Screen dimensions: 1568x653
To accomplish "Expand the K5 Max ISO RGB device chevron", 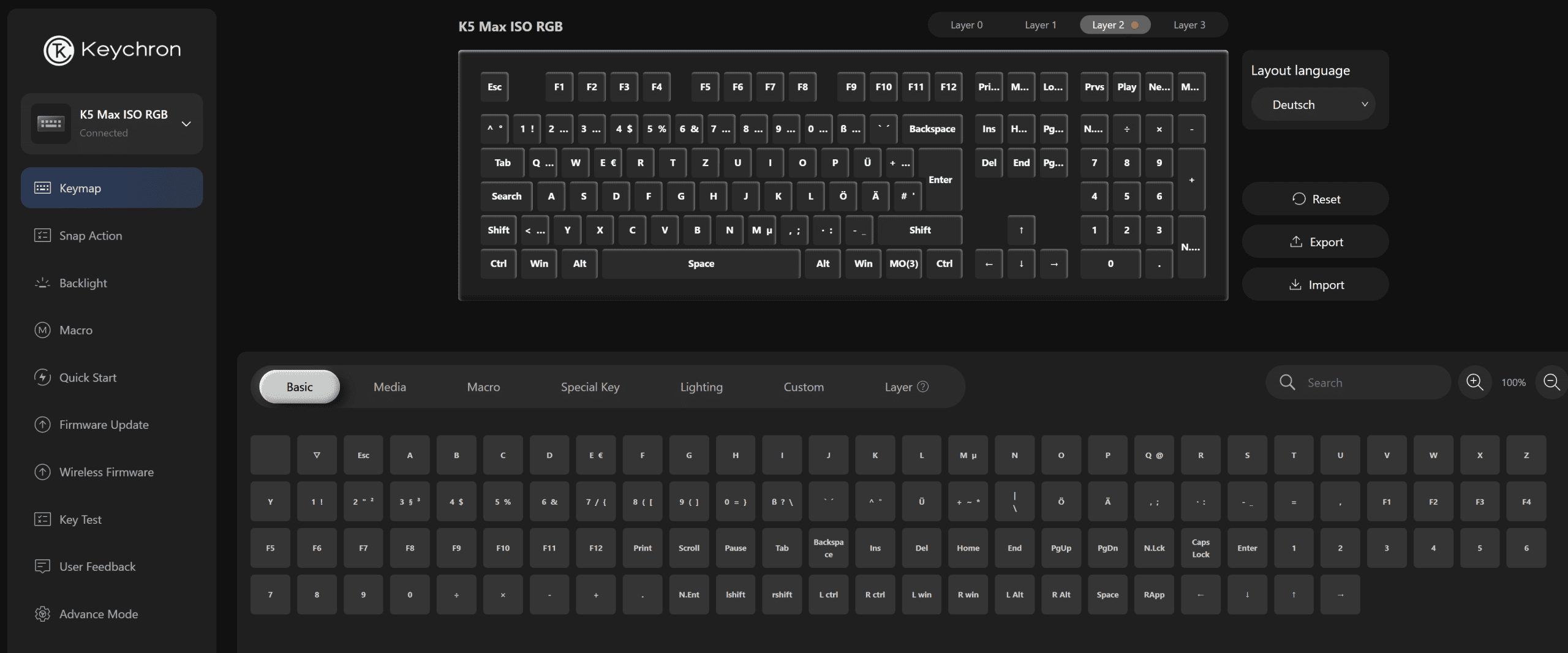I will tap(186, 123).
